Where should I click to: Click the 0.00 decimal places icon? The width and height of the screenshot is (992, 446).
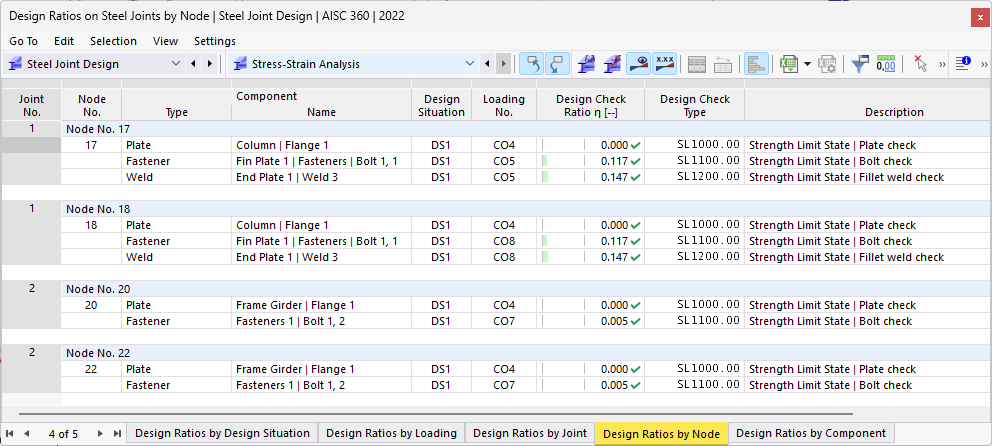[x=886, y=64]
